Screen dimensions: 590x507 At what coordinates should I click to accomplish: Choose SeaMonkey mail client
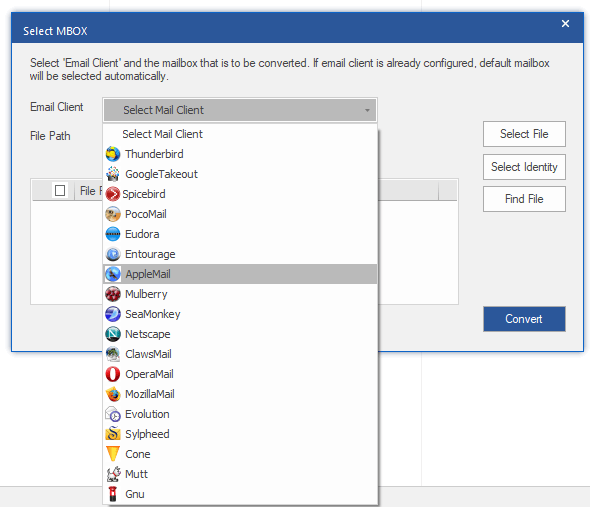[240, 314]
